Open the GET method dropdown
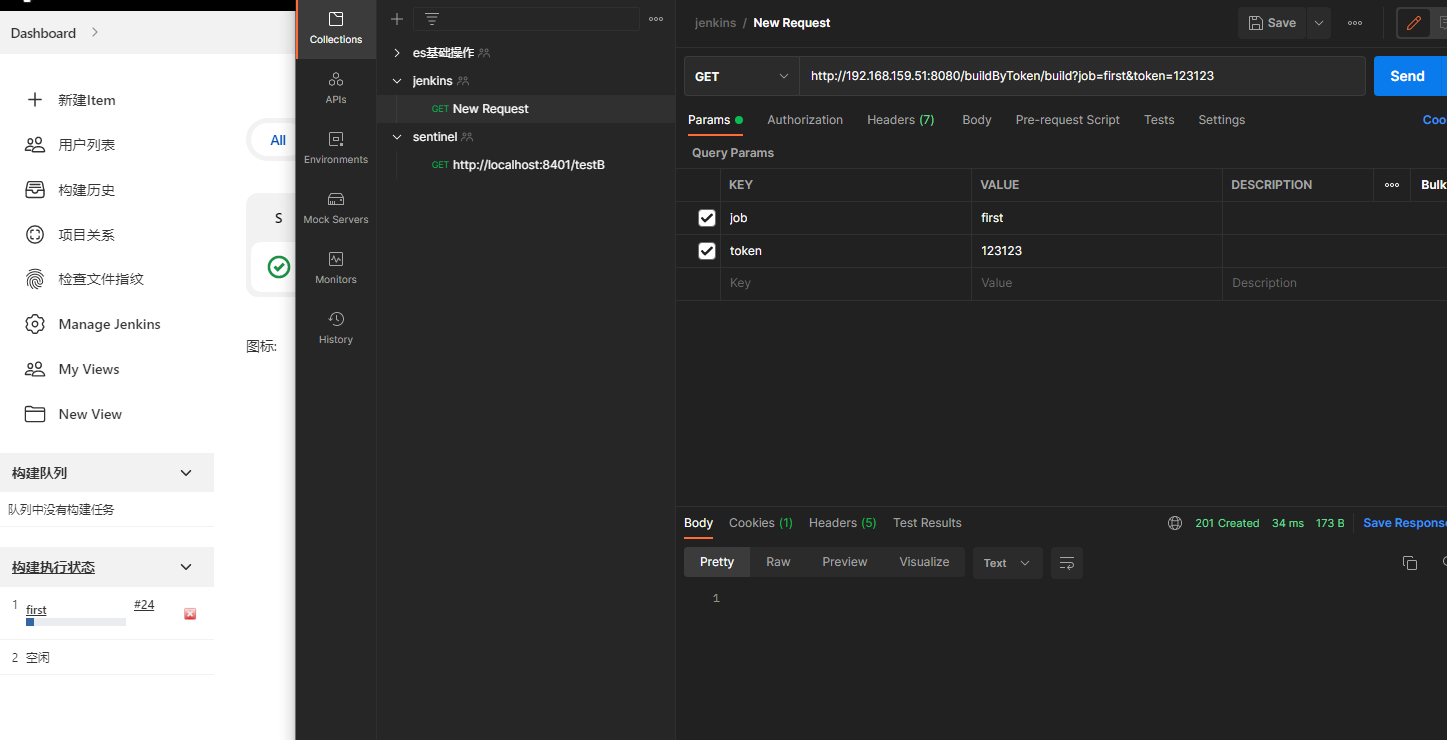Image resolution: width=1447 pixels, height=740 pixels. tap(741, 76)
